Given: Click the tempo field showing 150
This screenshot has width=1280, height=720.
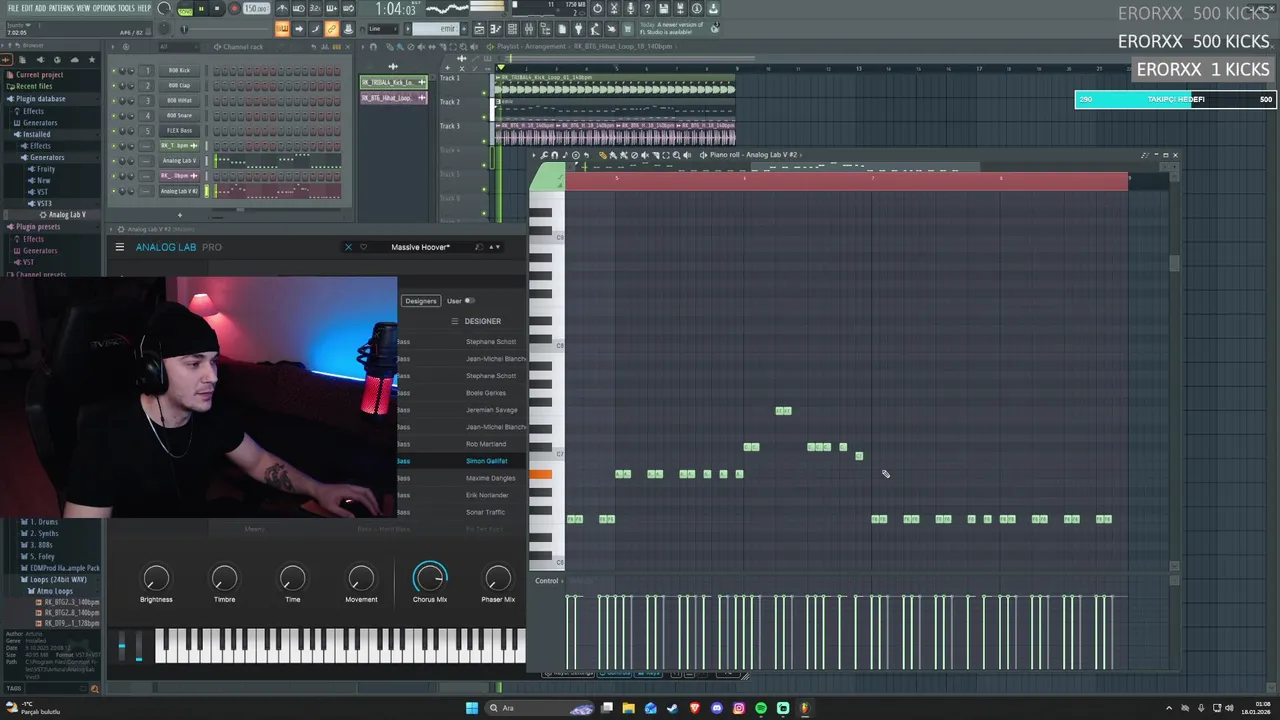Looking at the screenshot, I should [x=256, y=9].
